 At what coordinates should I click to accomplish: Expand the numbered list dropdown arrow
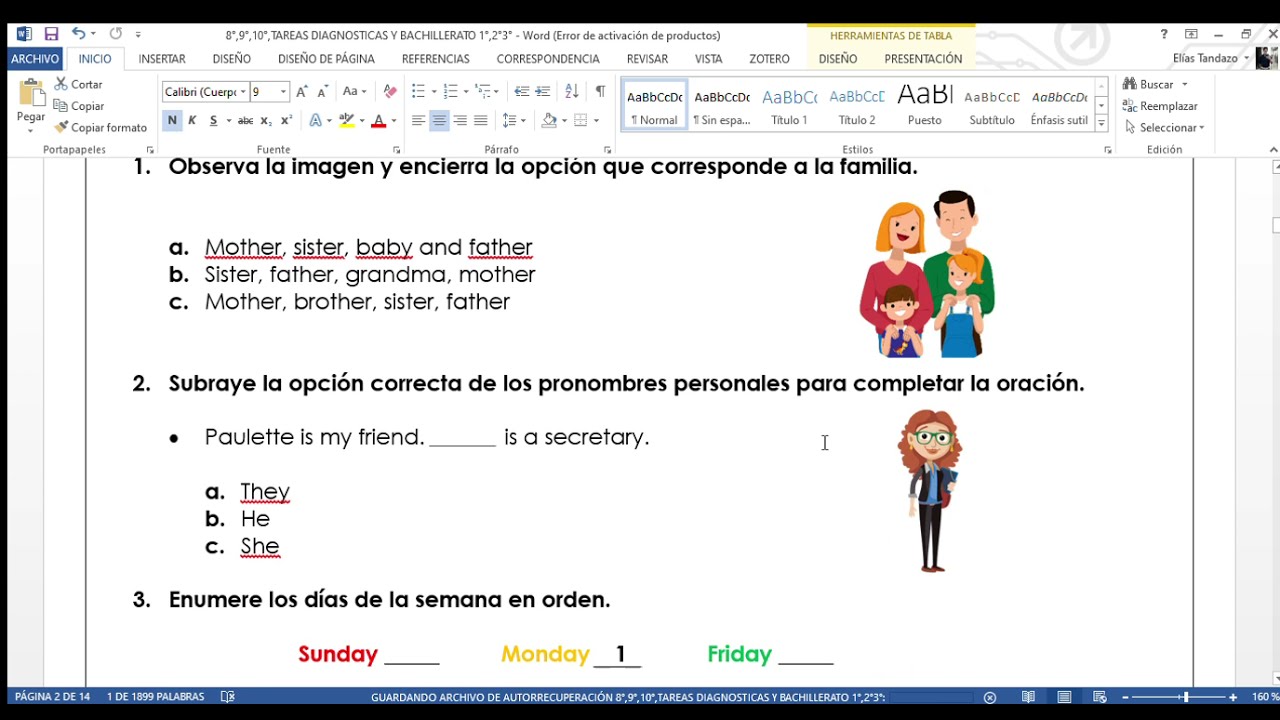(465, 92)
